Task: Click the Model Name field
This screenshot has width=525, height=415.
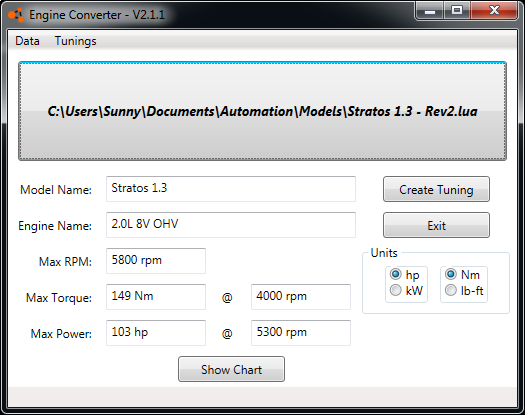Action: 231,189
